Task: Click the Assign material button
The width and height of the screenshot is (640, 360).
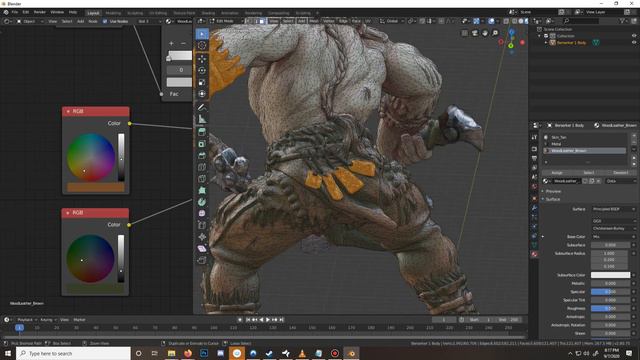Action: tap(557, 173)
